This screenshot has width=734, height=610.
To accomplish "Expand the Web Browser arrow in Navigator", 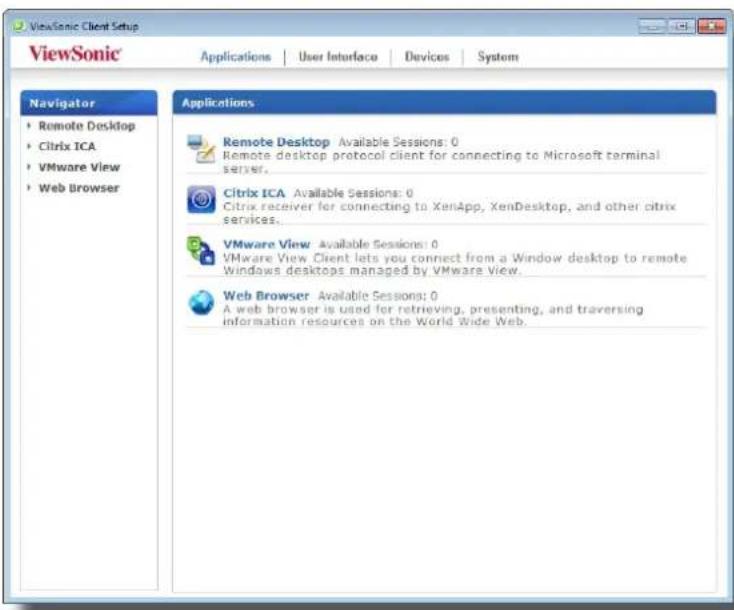I will tap(29, 188).
